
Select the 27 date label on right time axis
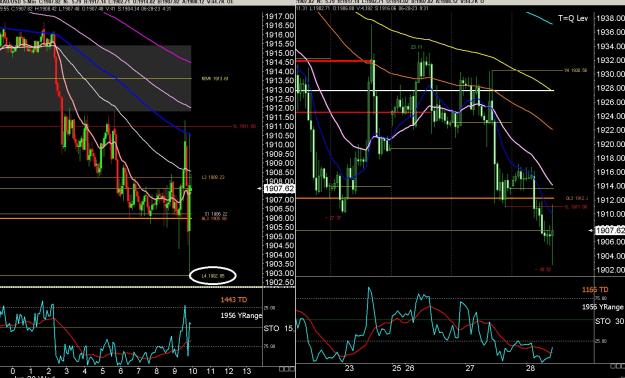pos(470,368)
